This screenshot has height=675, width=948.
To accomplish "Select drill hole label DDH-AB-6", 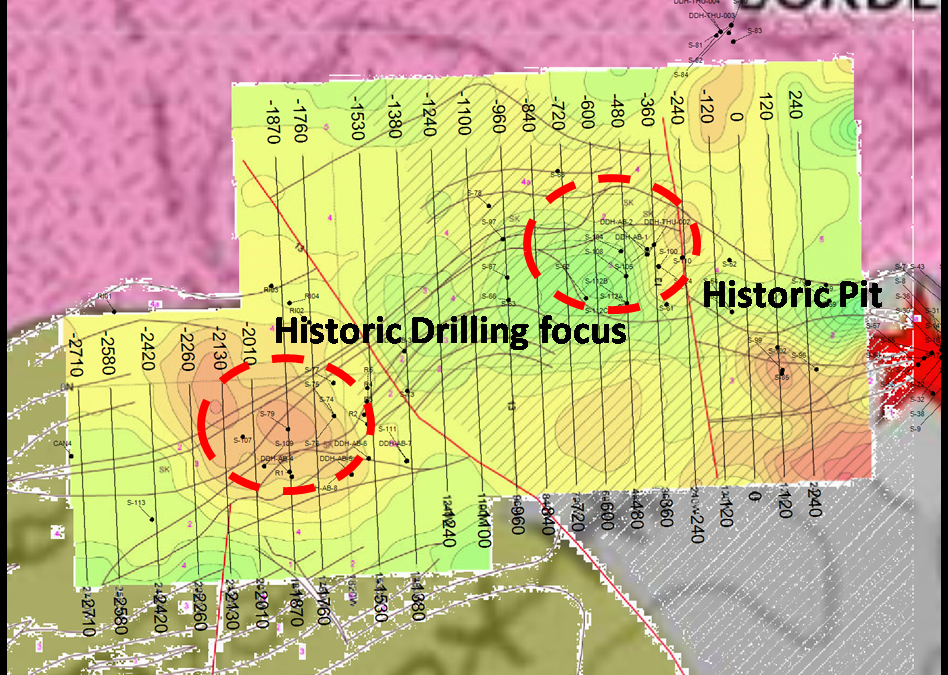I will 351,444.
